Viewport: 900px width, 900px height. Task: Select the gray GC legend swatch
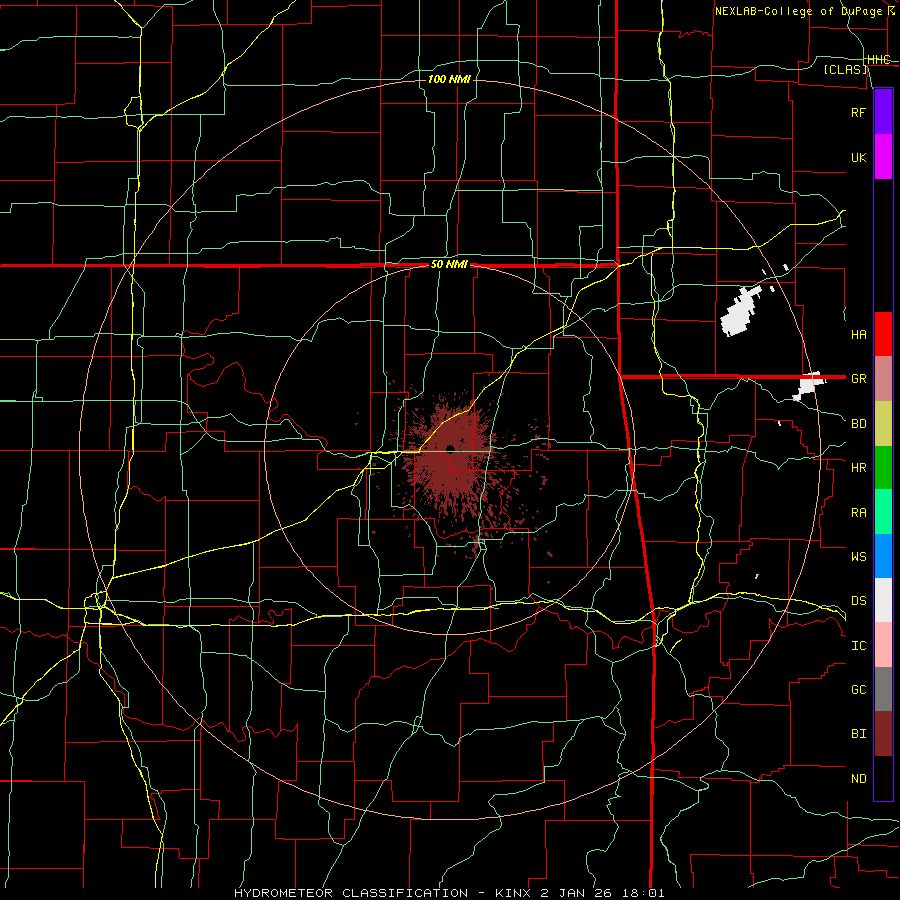[x=883, y=689]
